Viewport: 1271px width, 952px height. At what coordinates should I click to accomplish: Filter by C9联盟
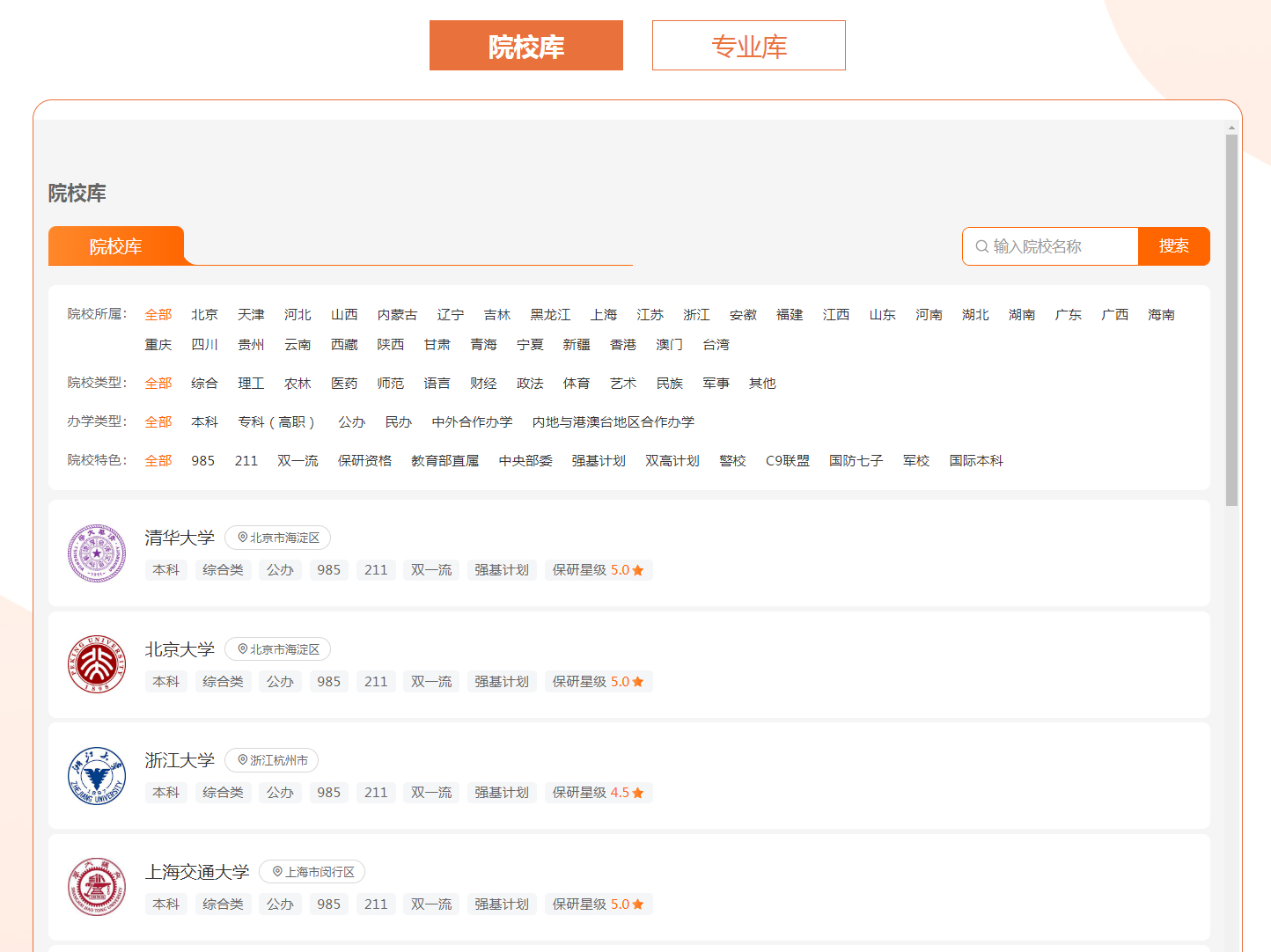click(x=788, y=461)
